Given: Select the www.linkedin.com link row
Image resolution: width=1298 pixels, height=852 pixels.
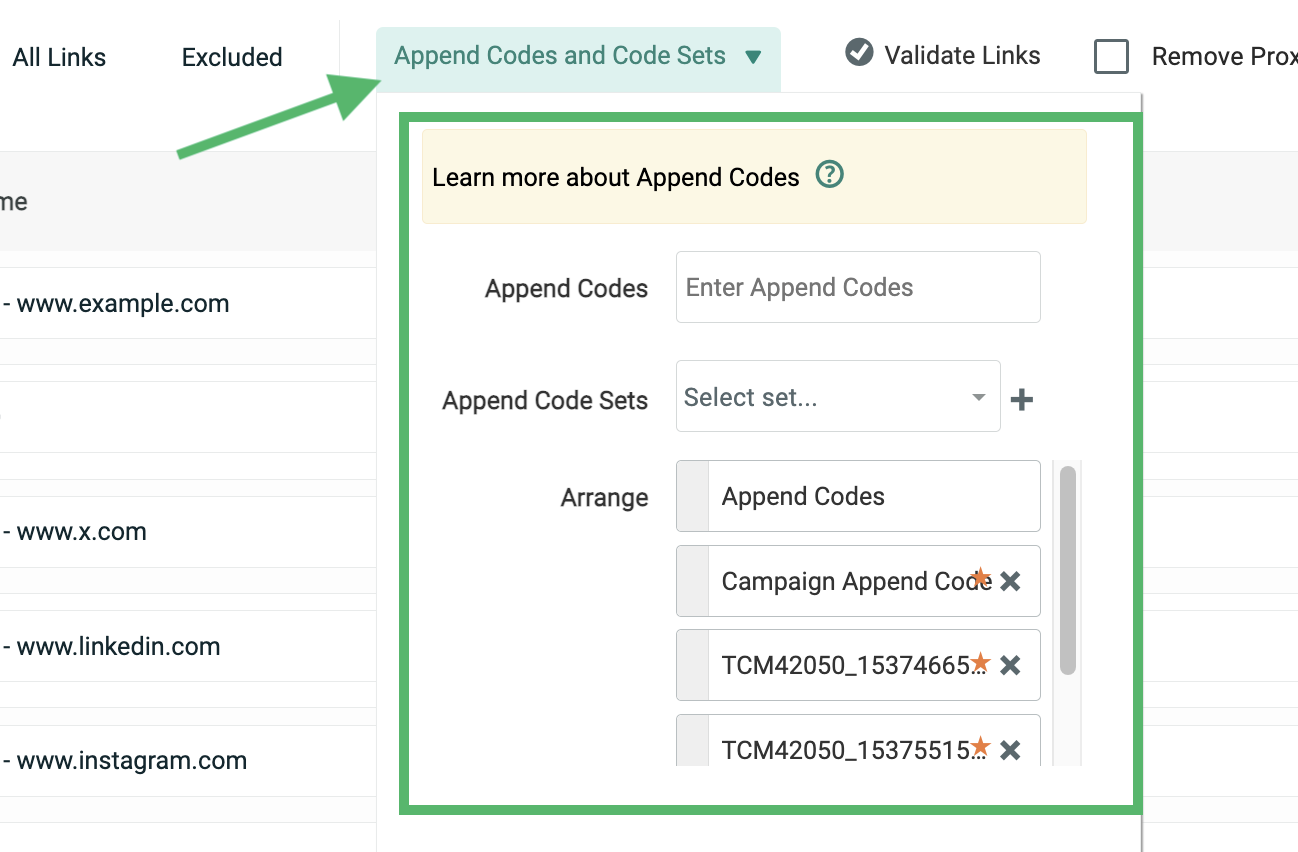Looking at the screenshot, I should coord(118,647).
